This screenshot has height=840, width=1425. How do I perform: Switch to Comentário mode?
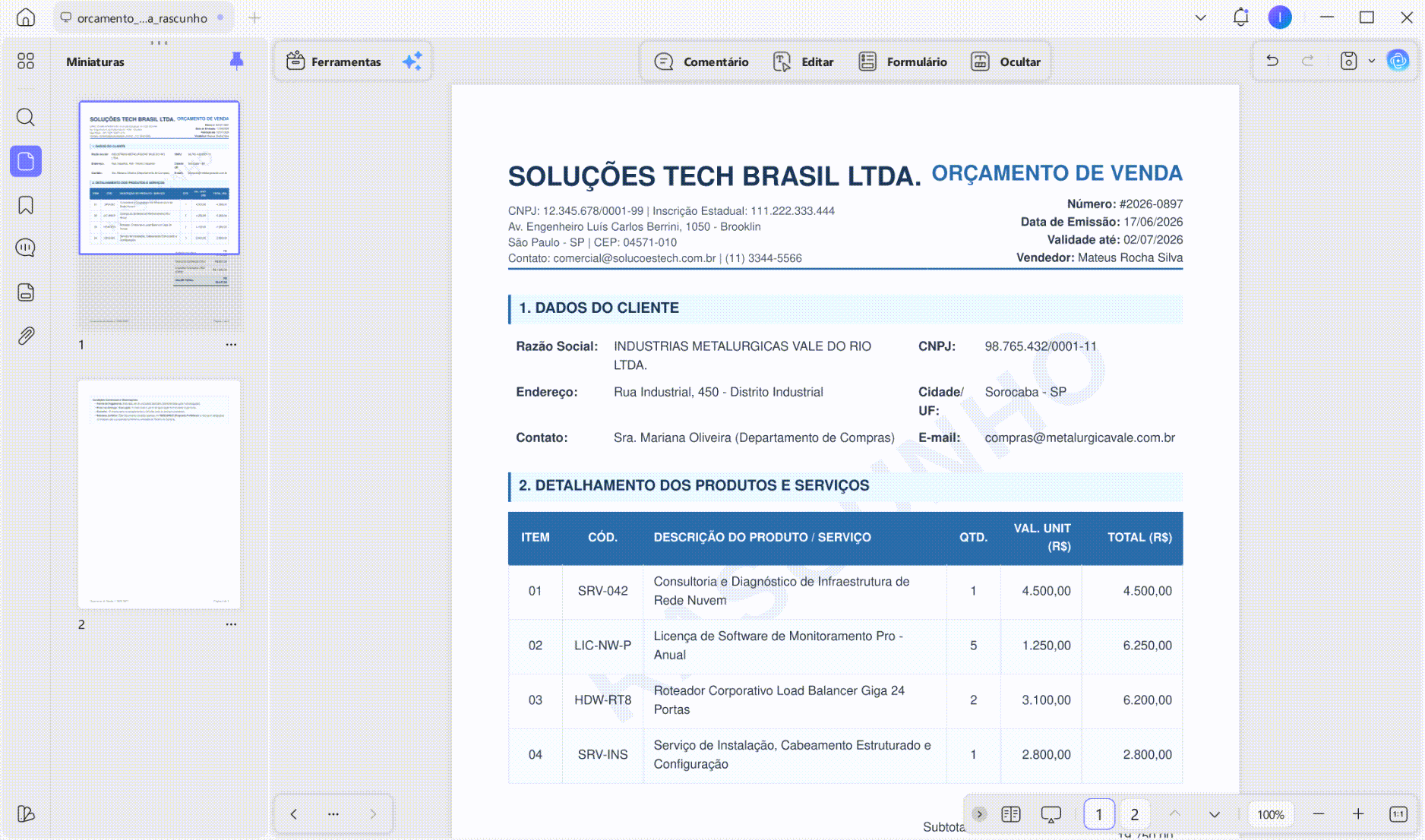(702, 62)
